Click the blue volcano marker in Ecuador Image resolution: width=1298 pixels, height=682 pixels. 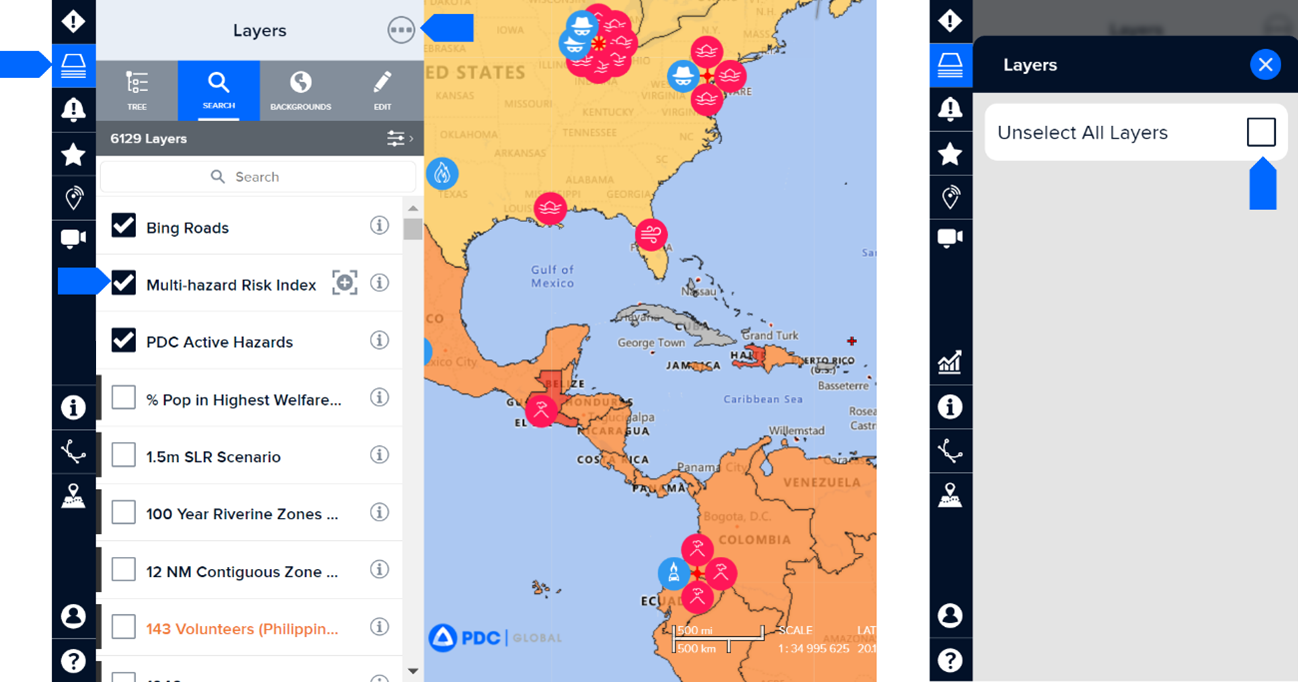click(x=674, y=573)
